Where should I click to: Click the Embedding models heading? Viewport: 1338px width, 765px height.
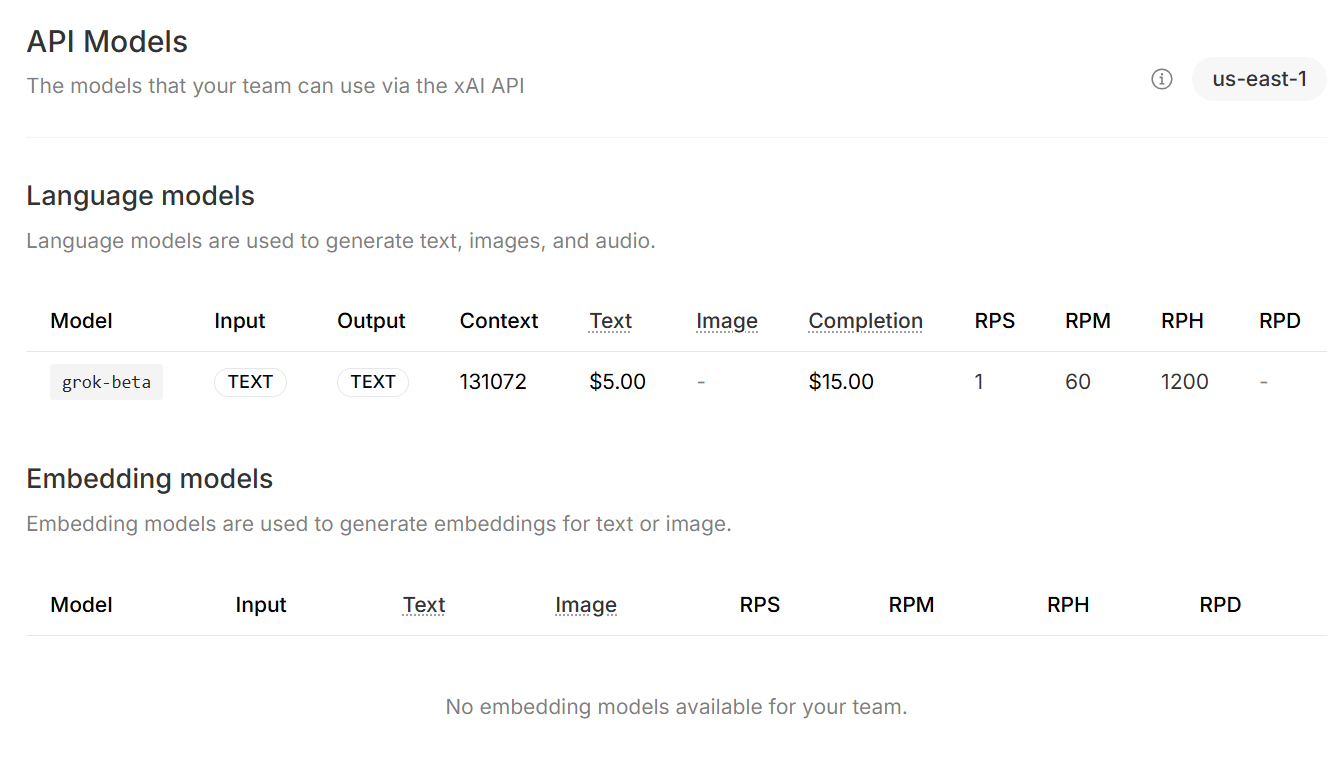pyautogui.click(x=149, y=479)
